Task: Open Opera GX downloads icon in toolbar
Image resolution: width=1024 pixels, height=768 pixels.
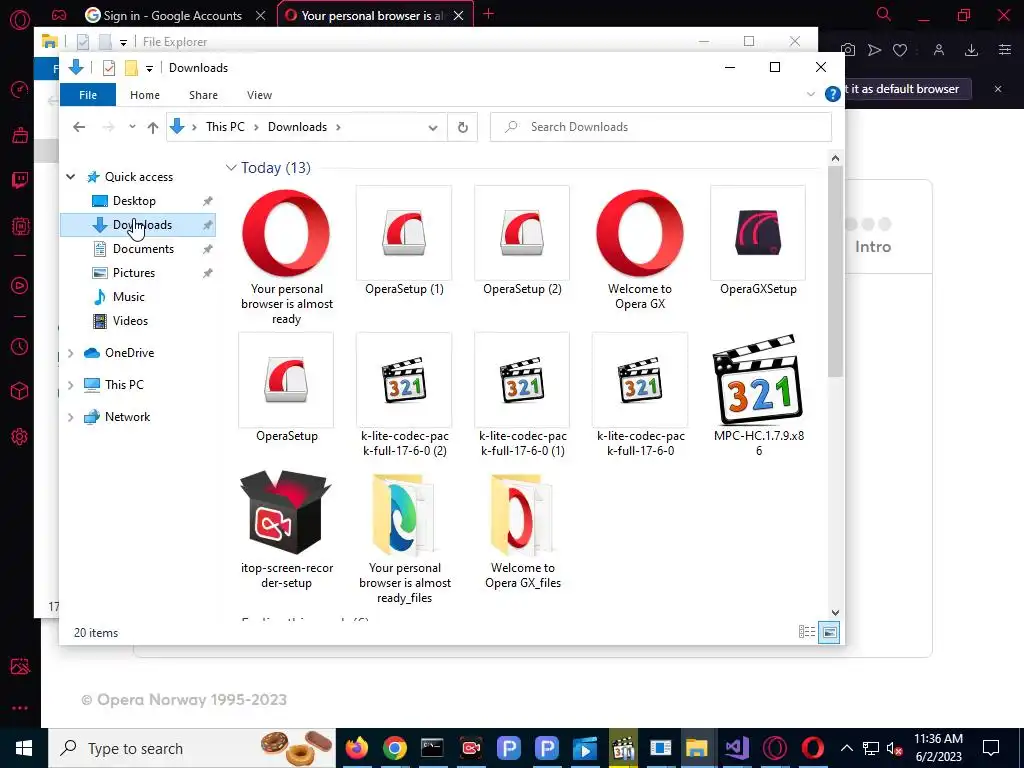Action: (972, 50)
